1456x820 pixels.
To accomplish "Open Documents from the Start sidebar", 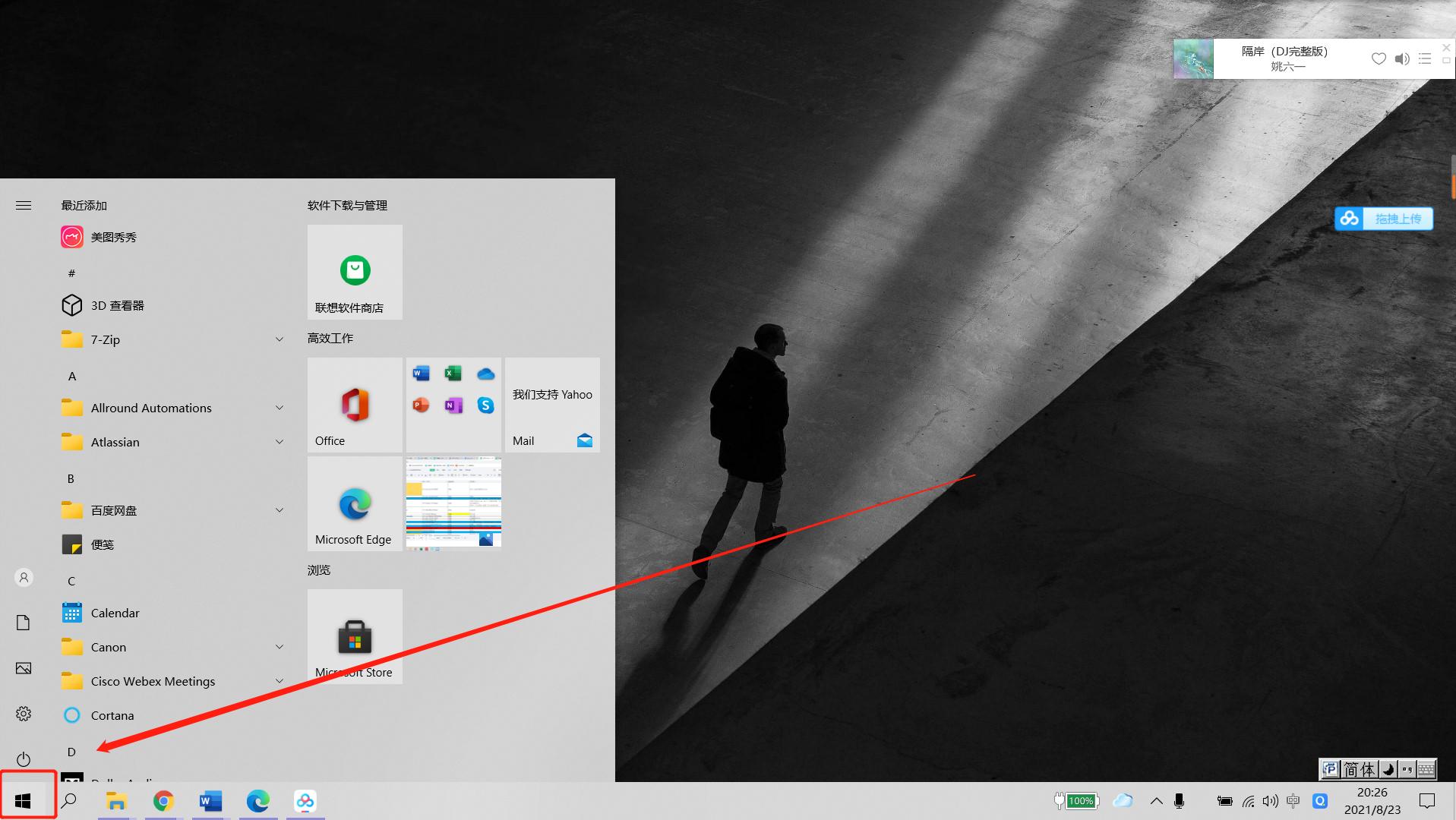I will [x=24, y=623].
